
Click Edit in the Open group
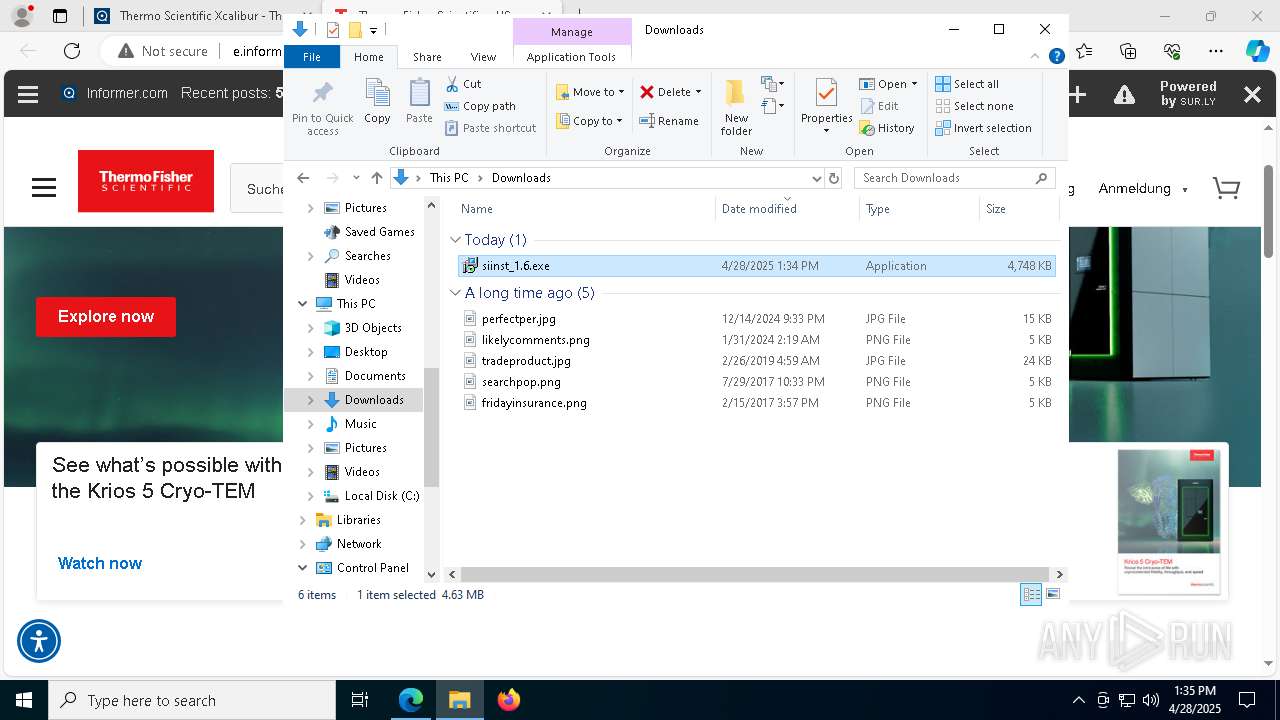click(879, 106)
